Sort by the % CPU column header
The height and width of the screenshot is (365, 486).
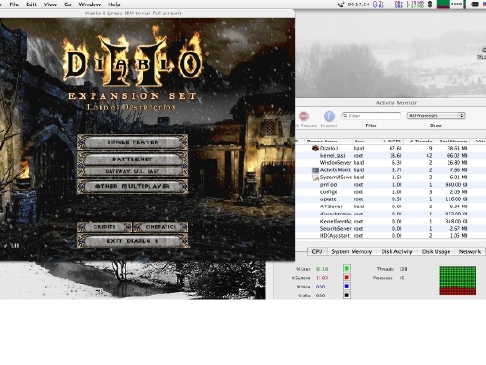[x=393, y=141]
